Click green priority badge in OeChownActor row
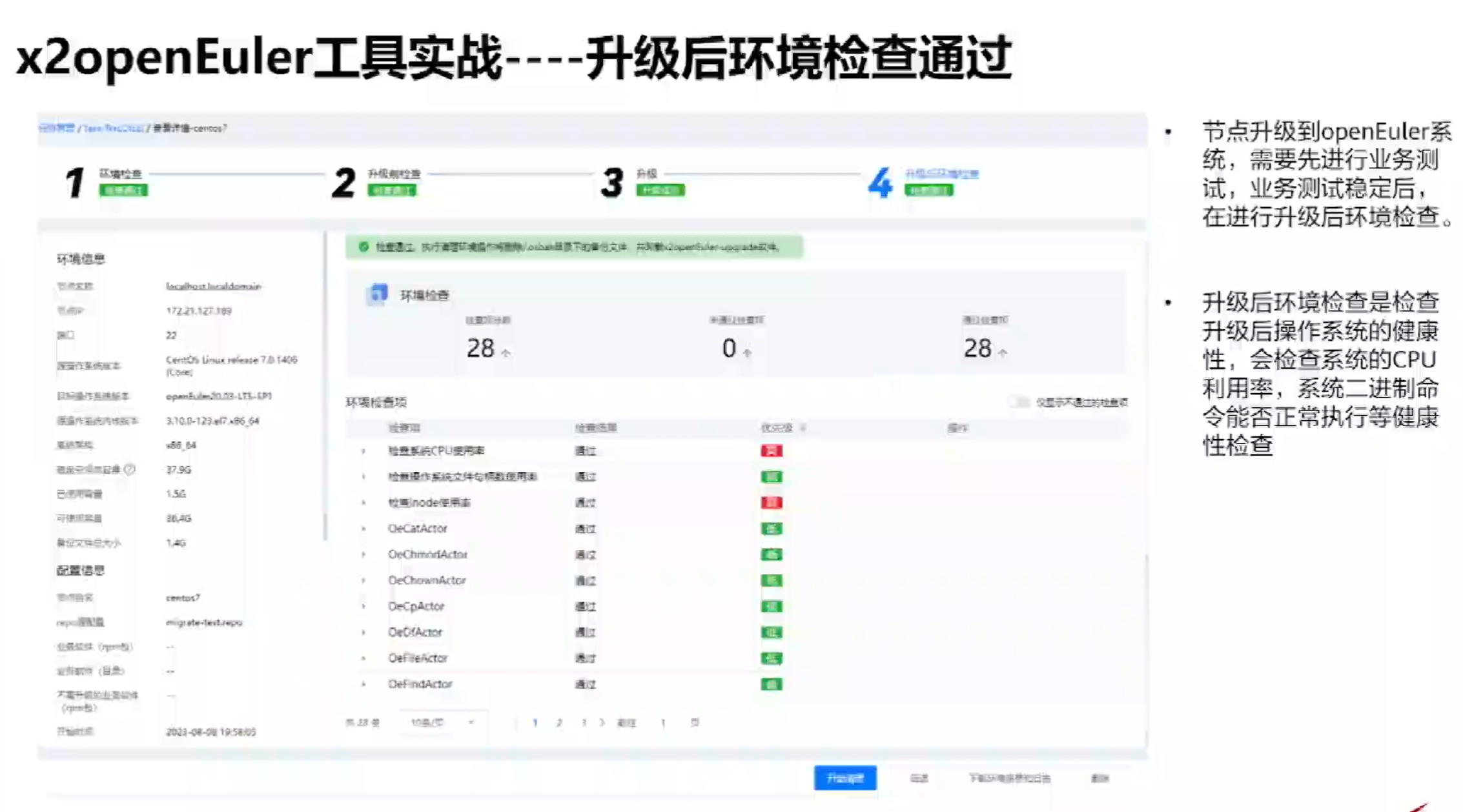 pos(772,580)
